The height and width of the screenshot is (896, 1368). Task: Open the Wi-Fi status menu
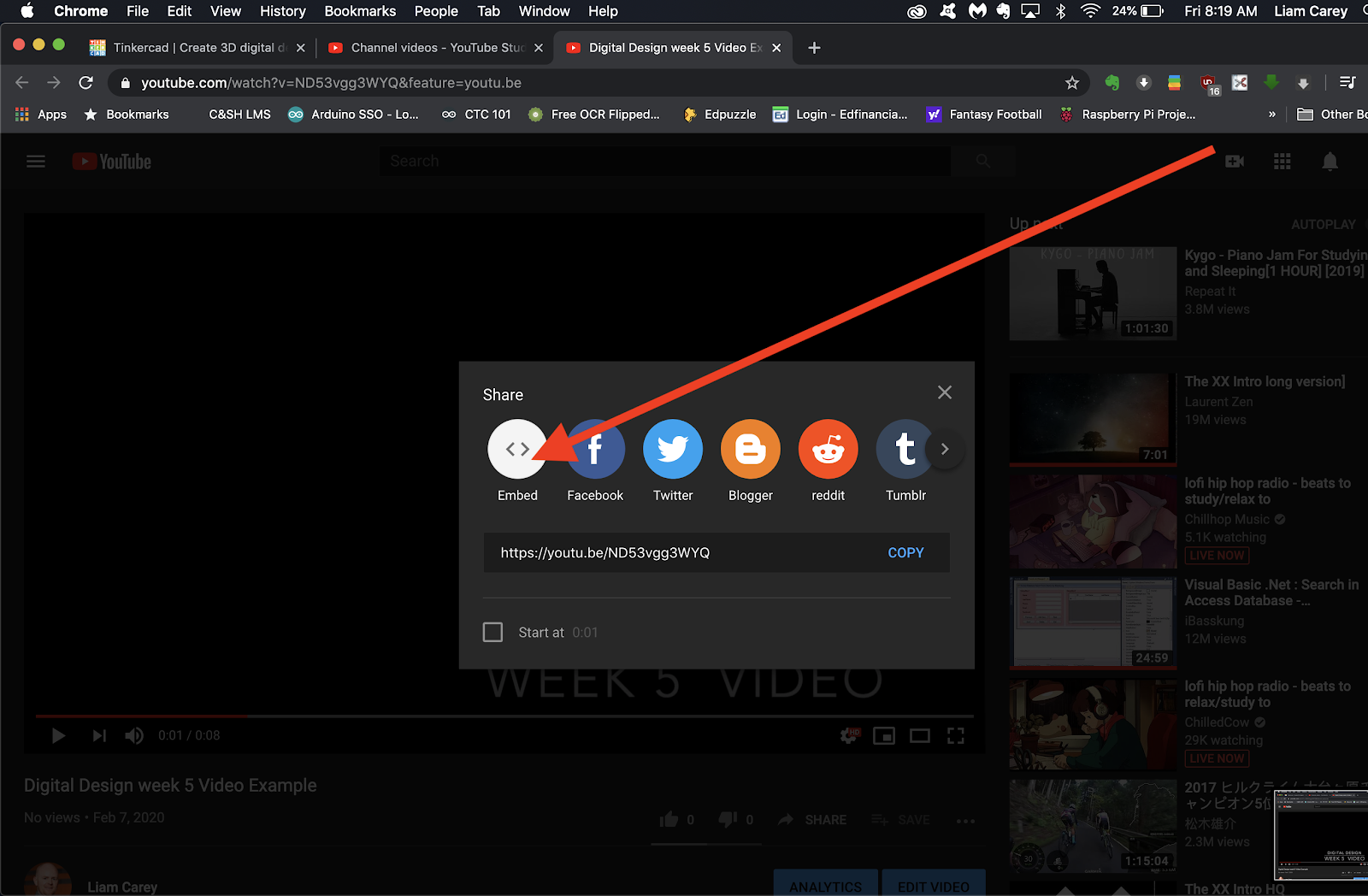(1090, 11)
